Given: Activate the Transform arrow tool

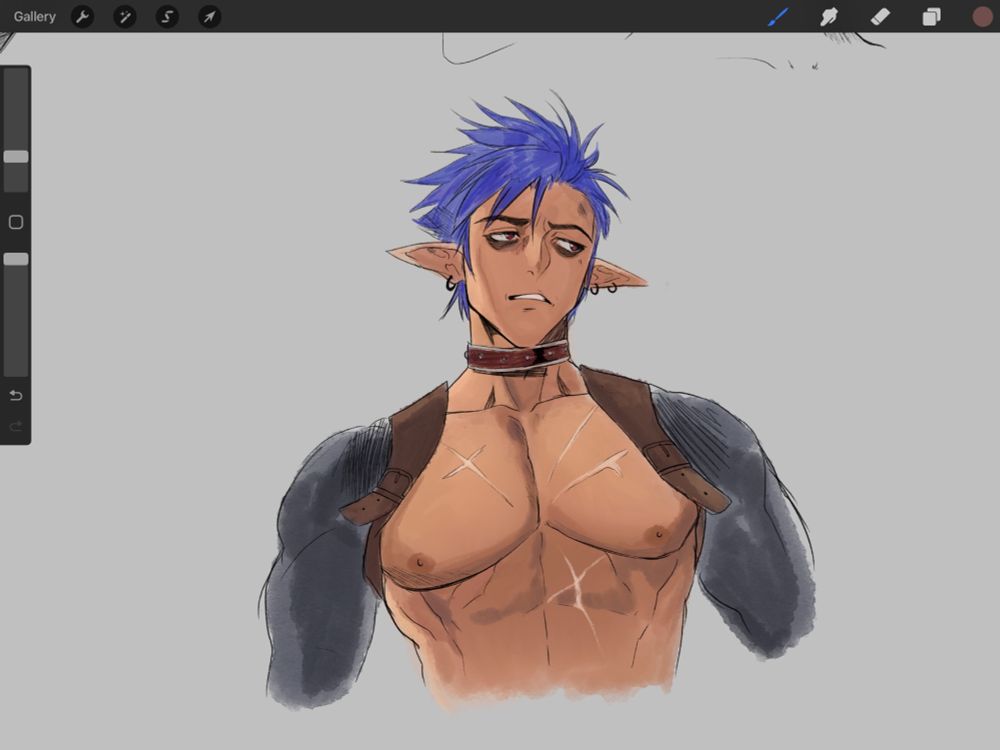Looking at the screenshot, I should [x=210, y=17].
